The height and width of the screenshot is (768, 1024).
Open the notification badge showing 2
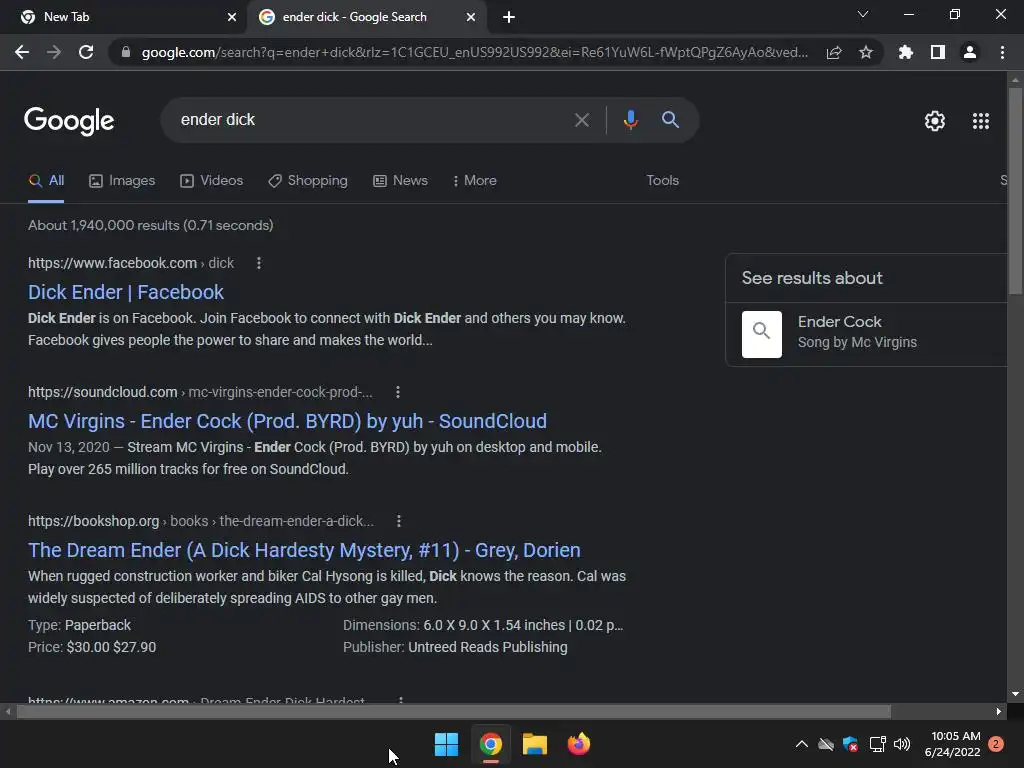click(996, 744)
